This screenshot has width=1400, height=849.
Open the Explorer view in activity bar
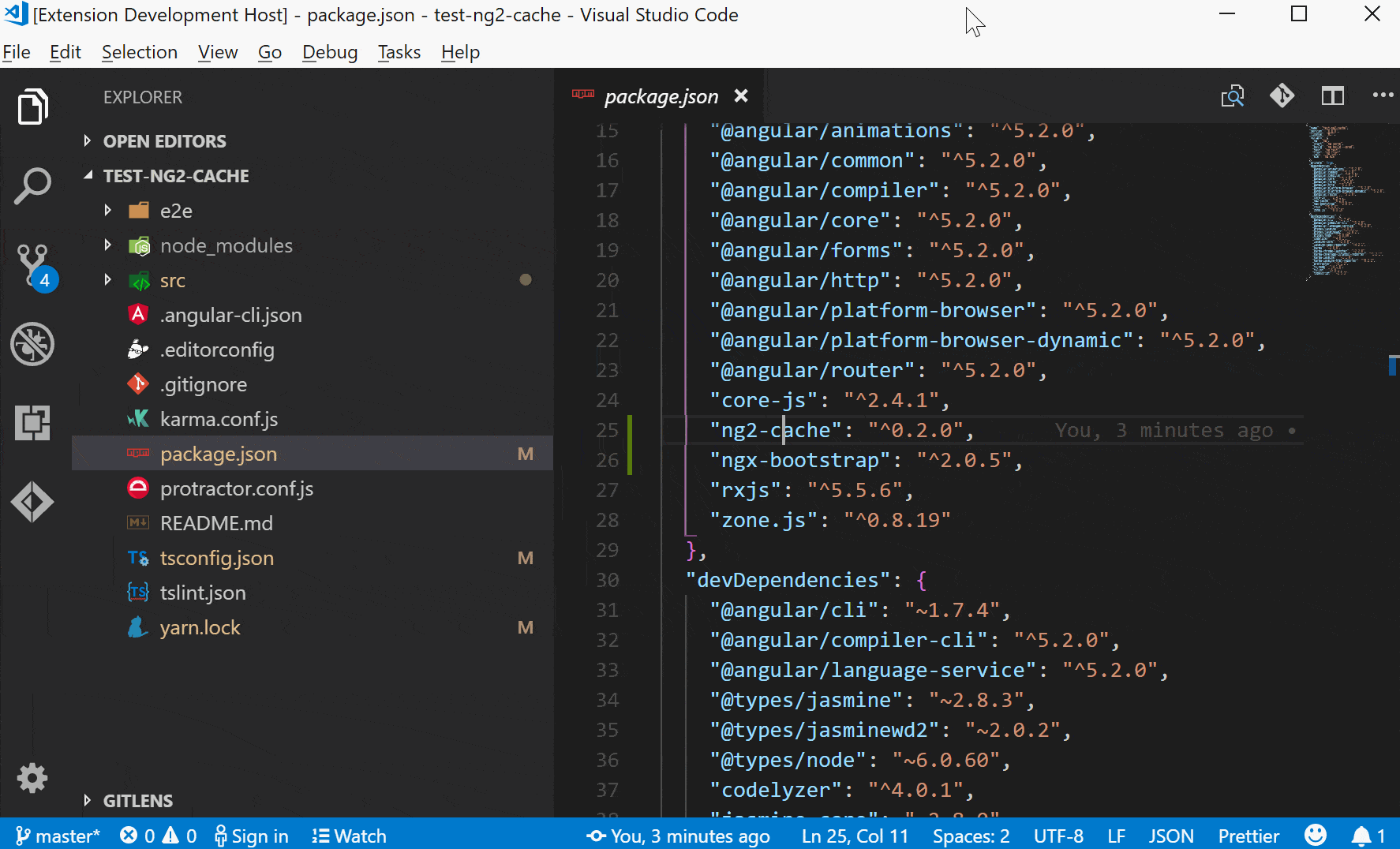32,107
